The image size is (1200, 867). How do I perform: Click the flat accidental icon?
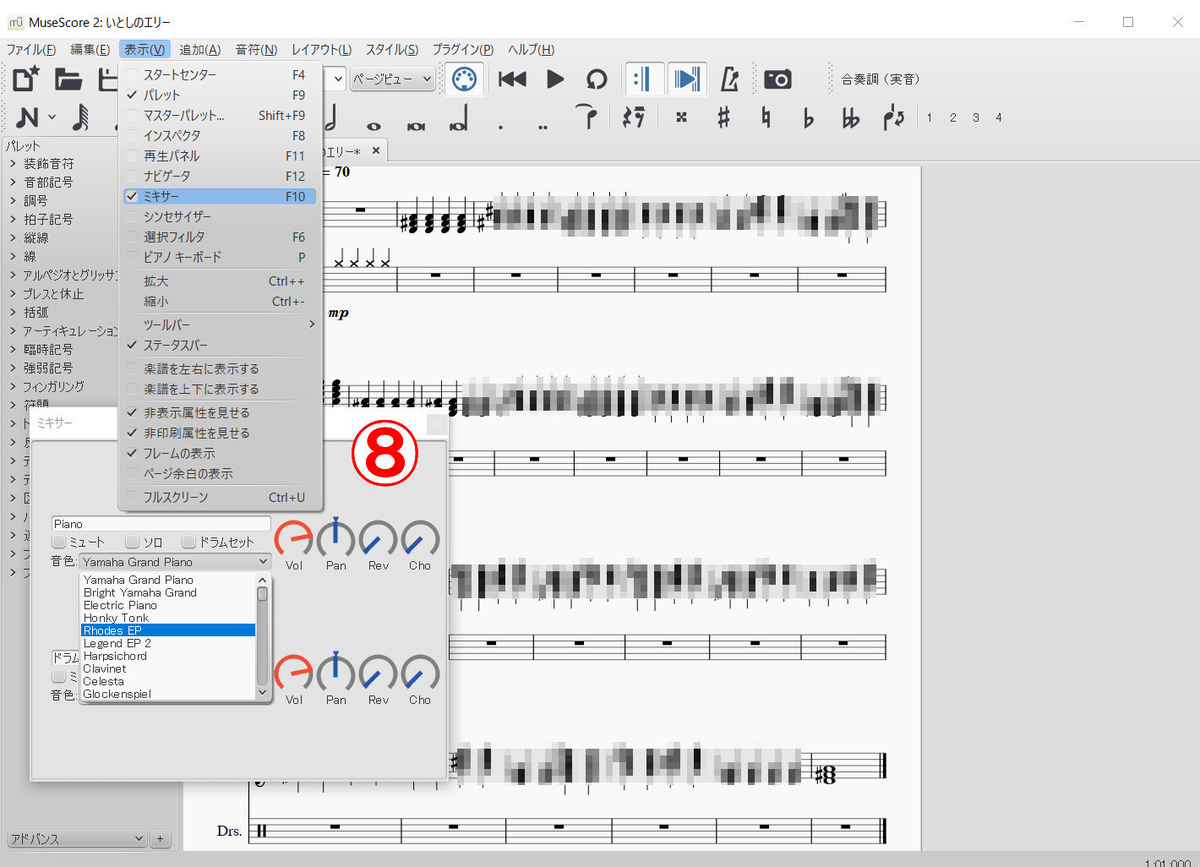[x=808, y=117]
